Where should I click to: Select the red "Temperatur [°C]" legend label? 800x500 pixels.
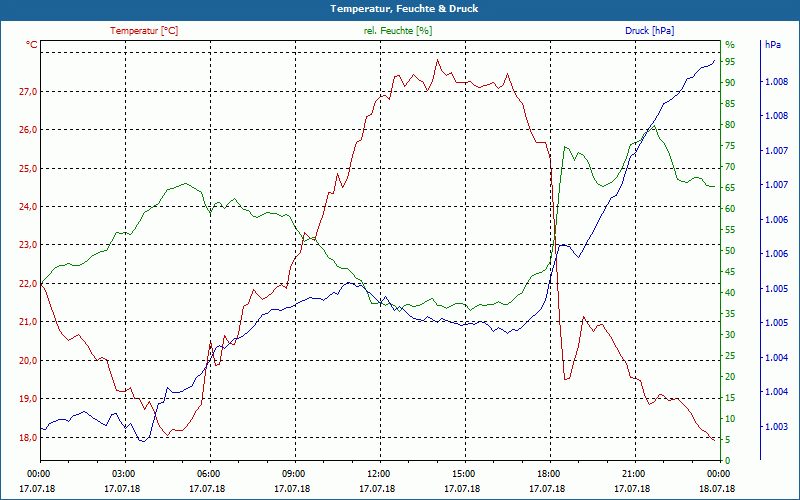pyautogui.click(x=144, y=31)
